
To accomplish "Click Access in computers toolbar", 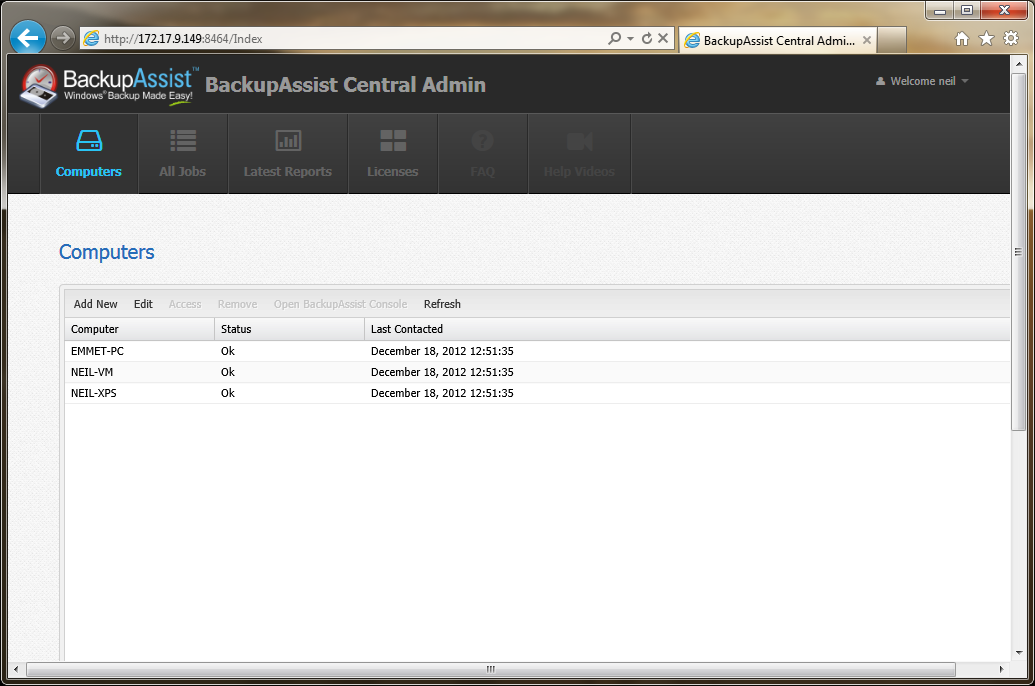I will click(185, 304).
